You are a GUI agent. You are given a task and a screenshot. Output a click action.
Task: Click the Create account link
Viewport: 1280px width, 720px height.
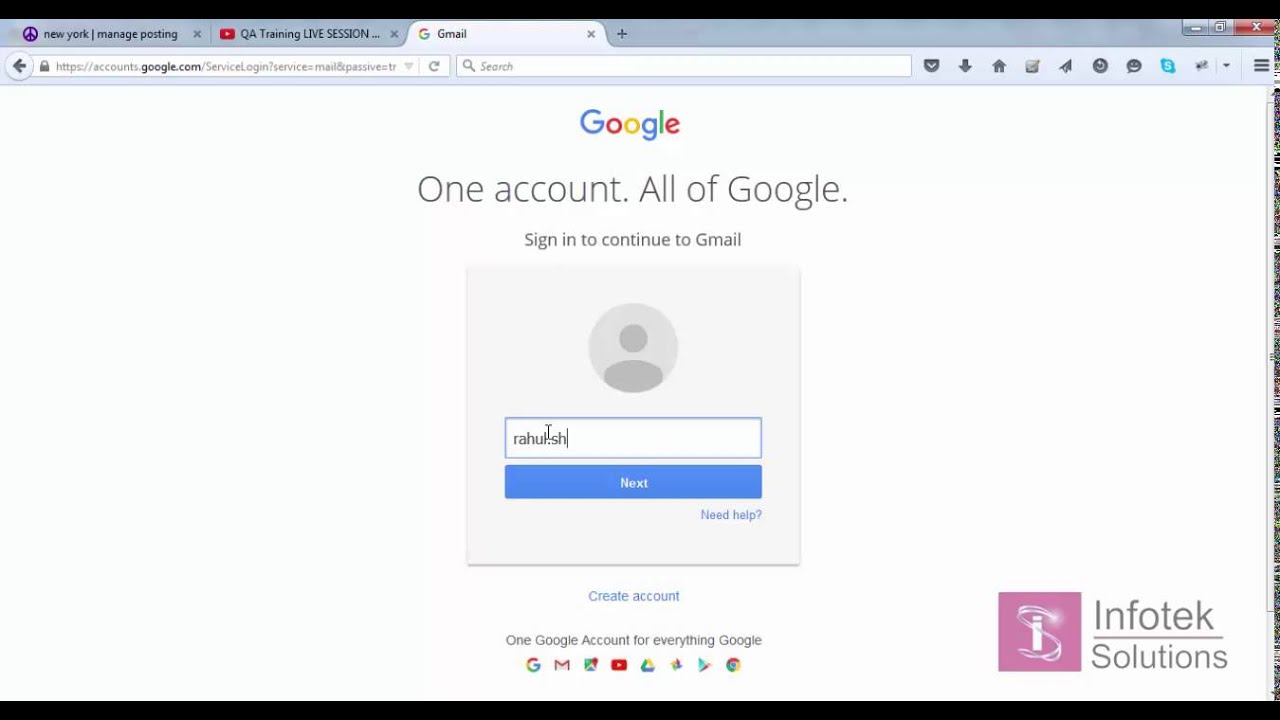click(x=634, y=596)
